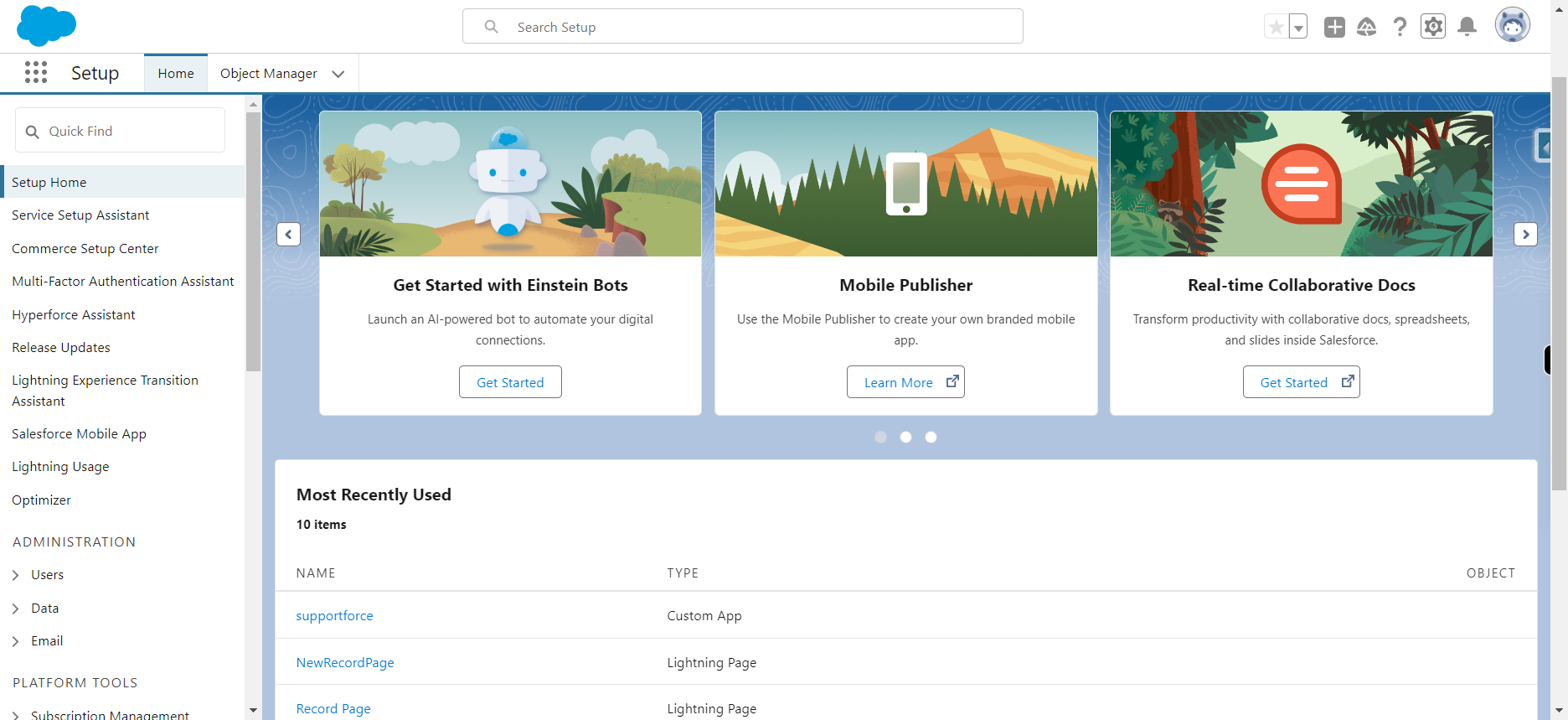Open the Global Actions plus icon
This screenshot has height=720, width=1568.
click(1334, 27)
